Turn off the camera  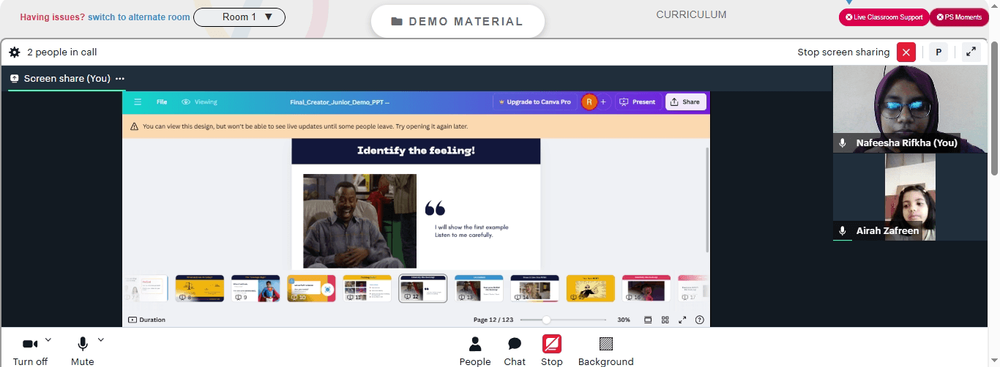[x=30, y=351]
